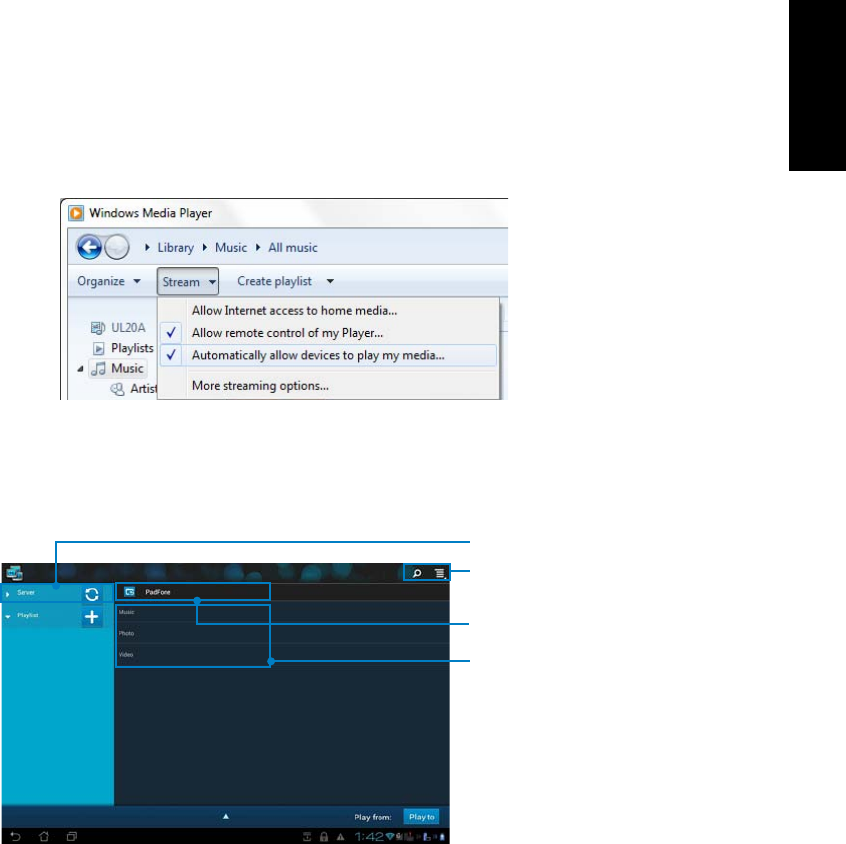Collapse the Music tree node triangle

[80, 369]
